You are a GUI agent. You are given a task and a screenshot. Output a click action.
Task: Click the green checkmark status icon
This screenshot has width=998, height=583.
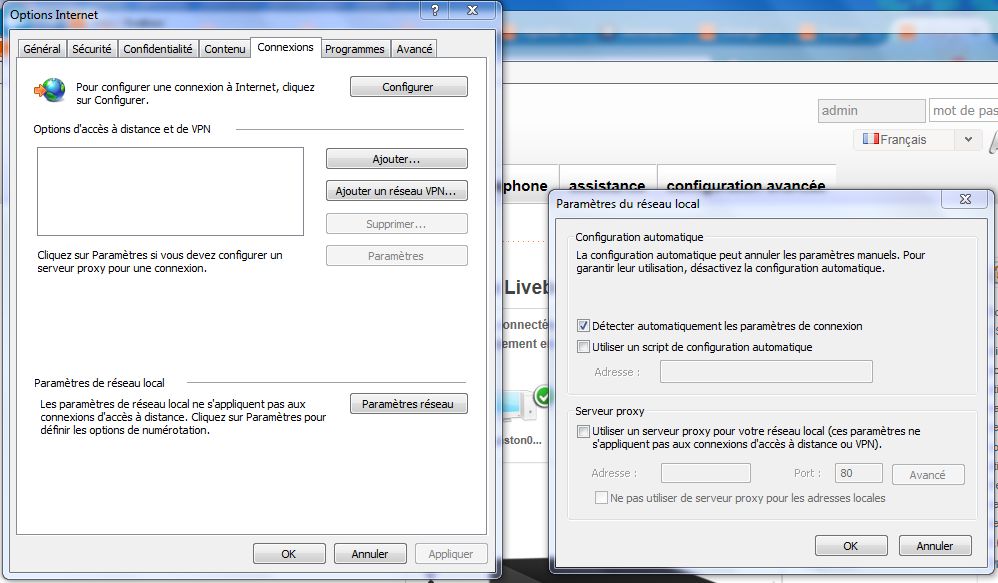point(543,396)
